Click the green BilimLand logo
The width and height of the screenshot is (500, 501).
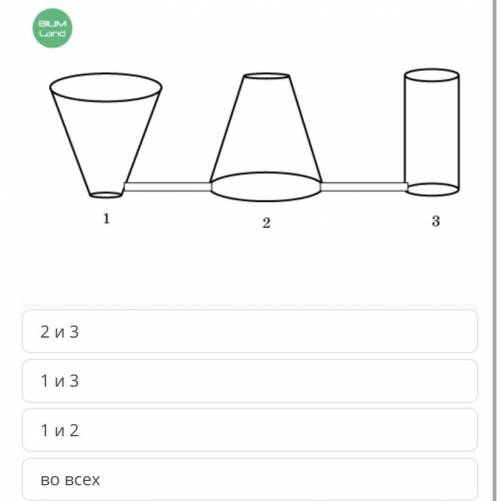click(x=52, y=28)
